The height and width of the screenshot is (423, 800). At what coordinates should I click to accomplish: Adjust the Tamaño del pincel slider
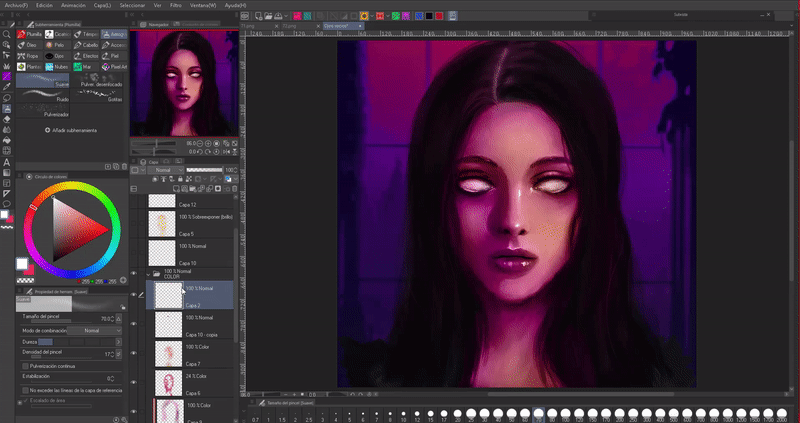coord(62,323)
